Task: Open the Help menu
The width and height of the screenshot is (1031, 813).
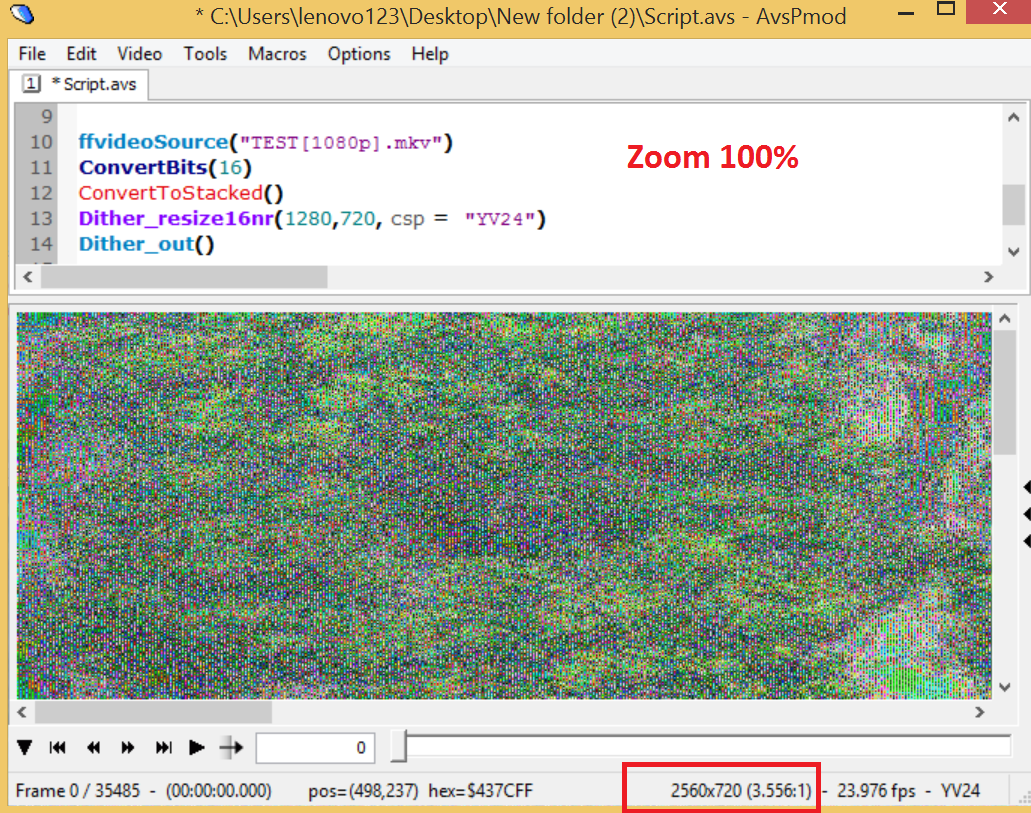Action: click(430, 54)
